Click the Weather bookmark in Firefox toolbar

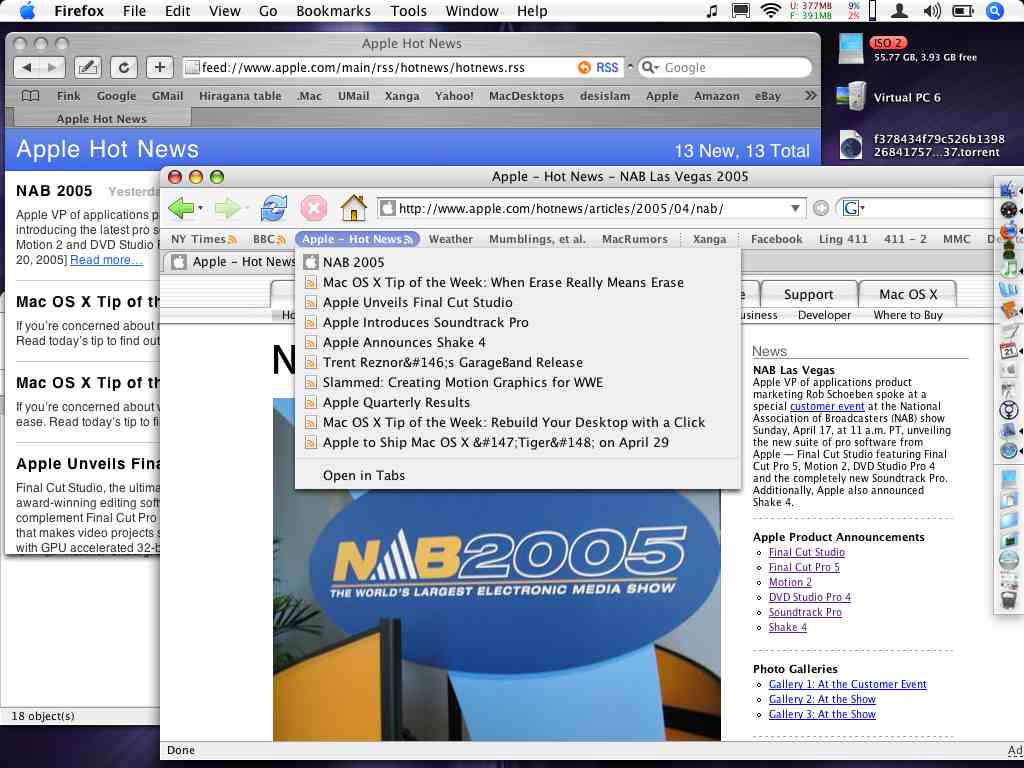click(x=451, y=239)
